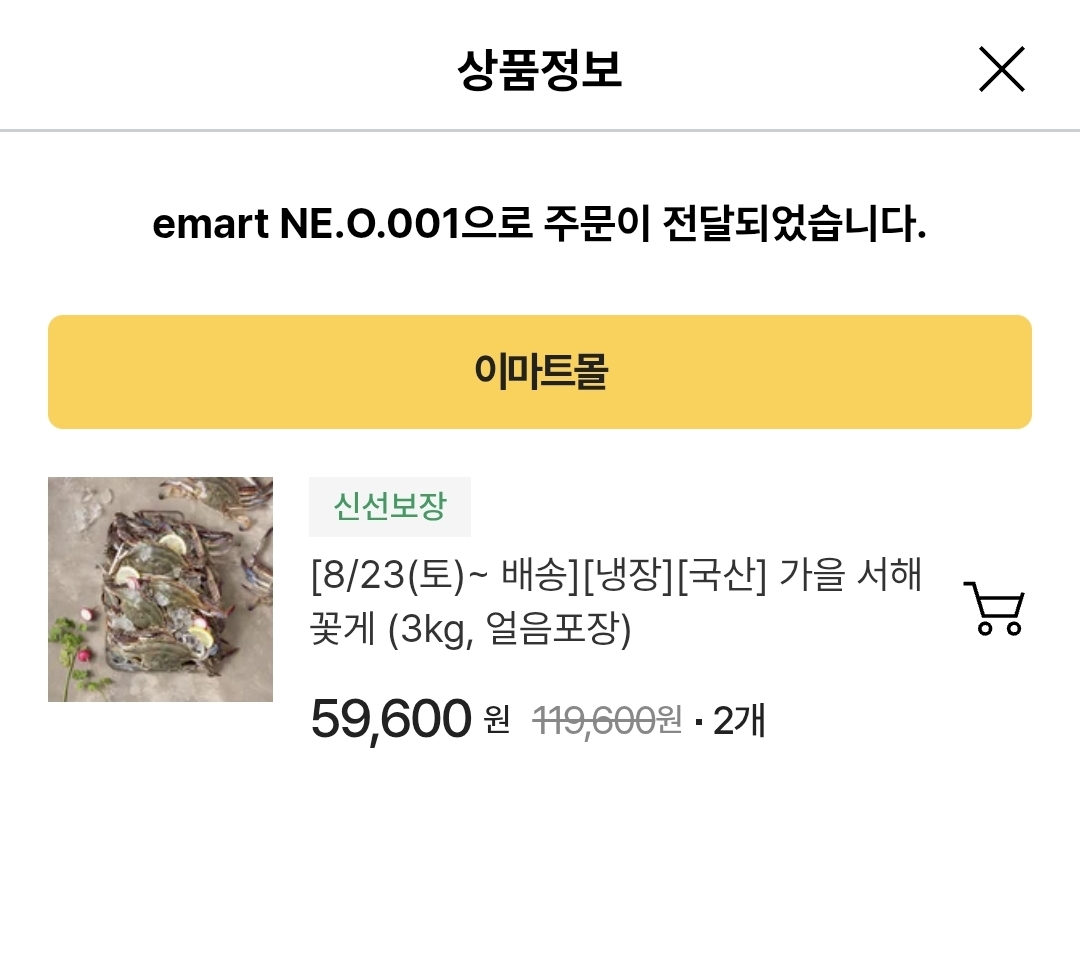Click the crossed-out 119,600원 original price

coord(606,719)
